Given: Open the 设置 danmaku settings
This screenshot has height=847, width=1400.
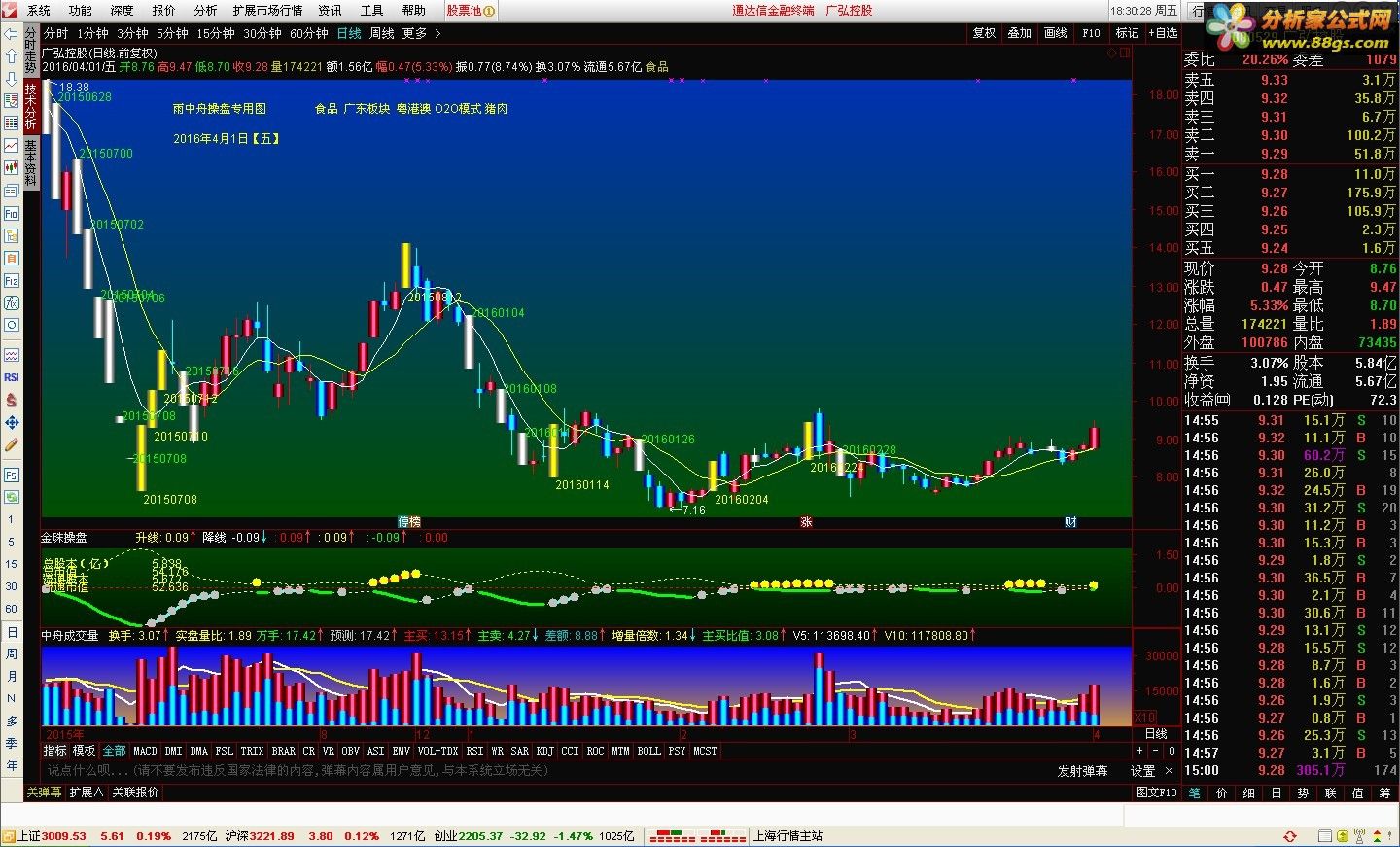Looking at the screenshot, I should (x=1142, y=771).
